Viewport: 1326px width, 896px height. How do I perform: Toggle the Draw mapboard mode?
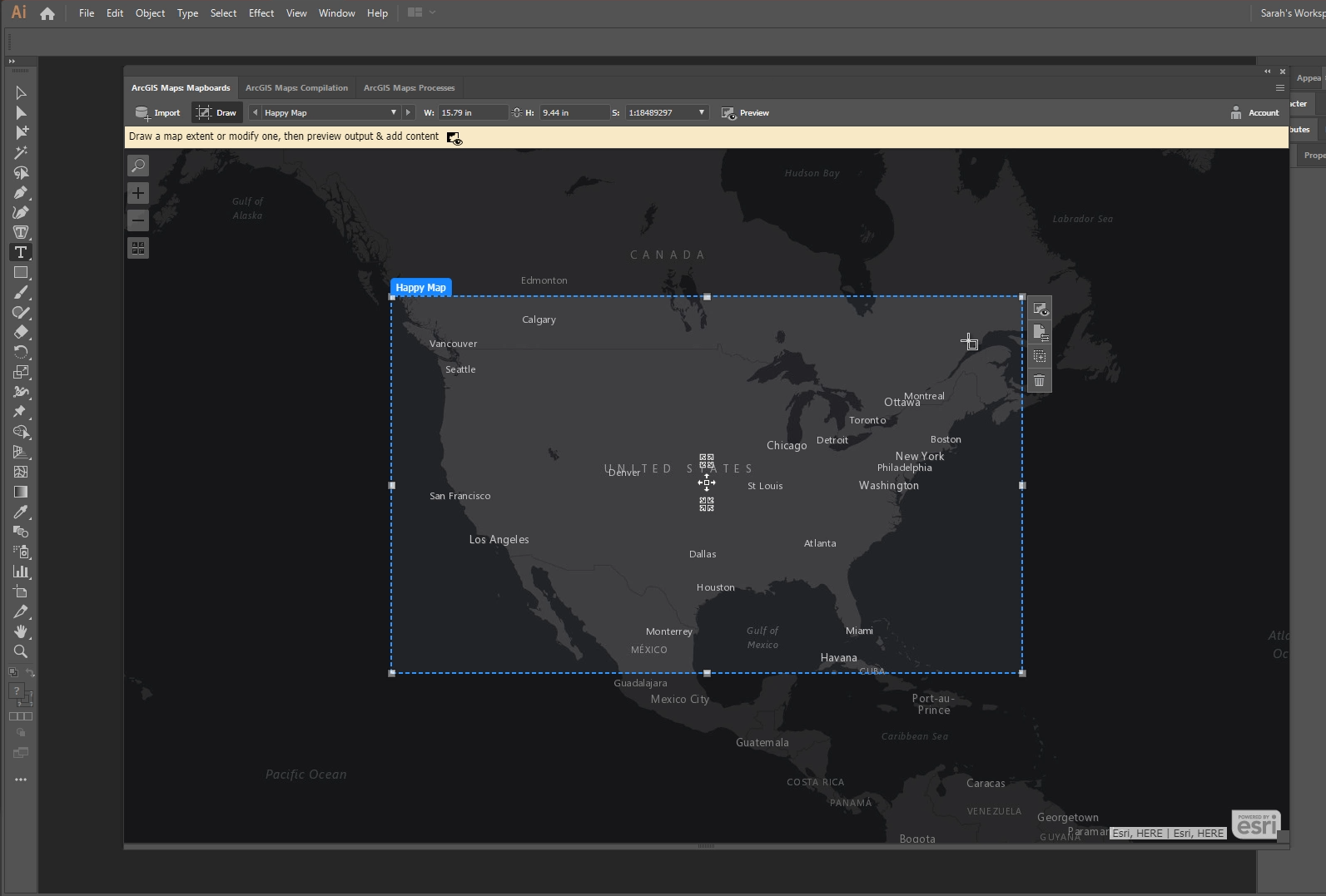pos(216,112)
